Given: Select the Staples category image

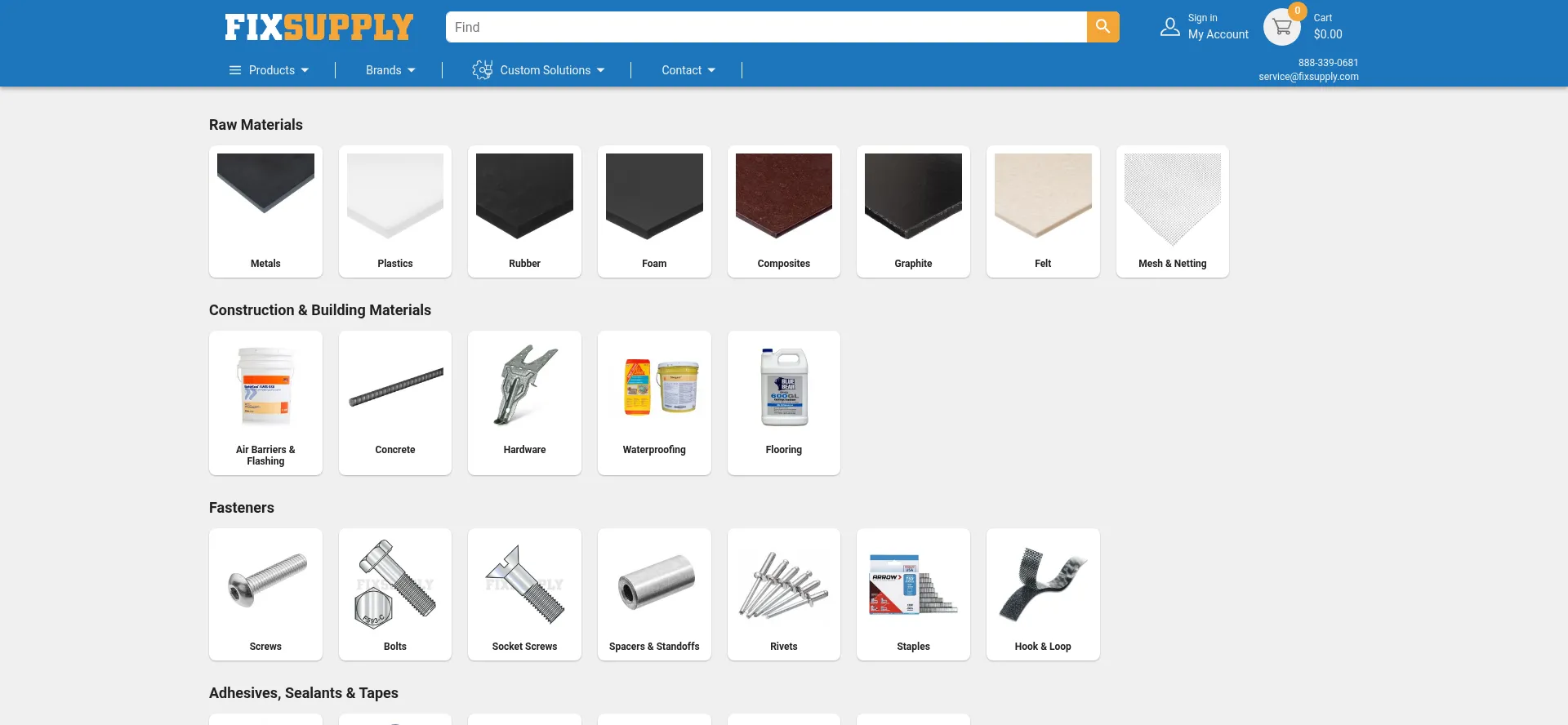Looking at the screenshot, I should [x=913, y=584].
